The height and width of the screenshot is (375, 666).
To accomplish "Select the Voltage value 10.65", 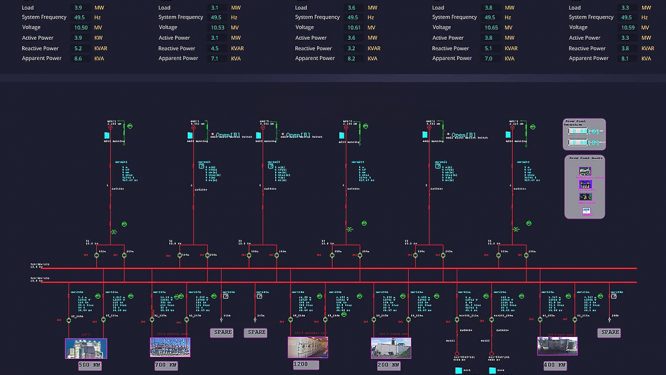I will pos(491,28).
